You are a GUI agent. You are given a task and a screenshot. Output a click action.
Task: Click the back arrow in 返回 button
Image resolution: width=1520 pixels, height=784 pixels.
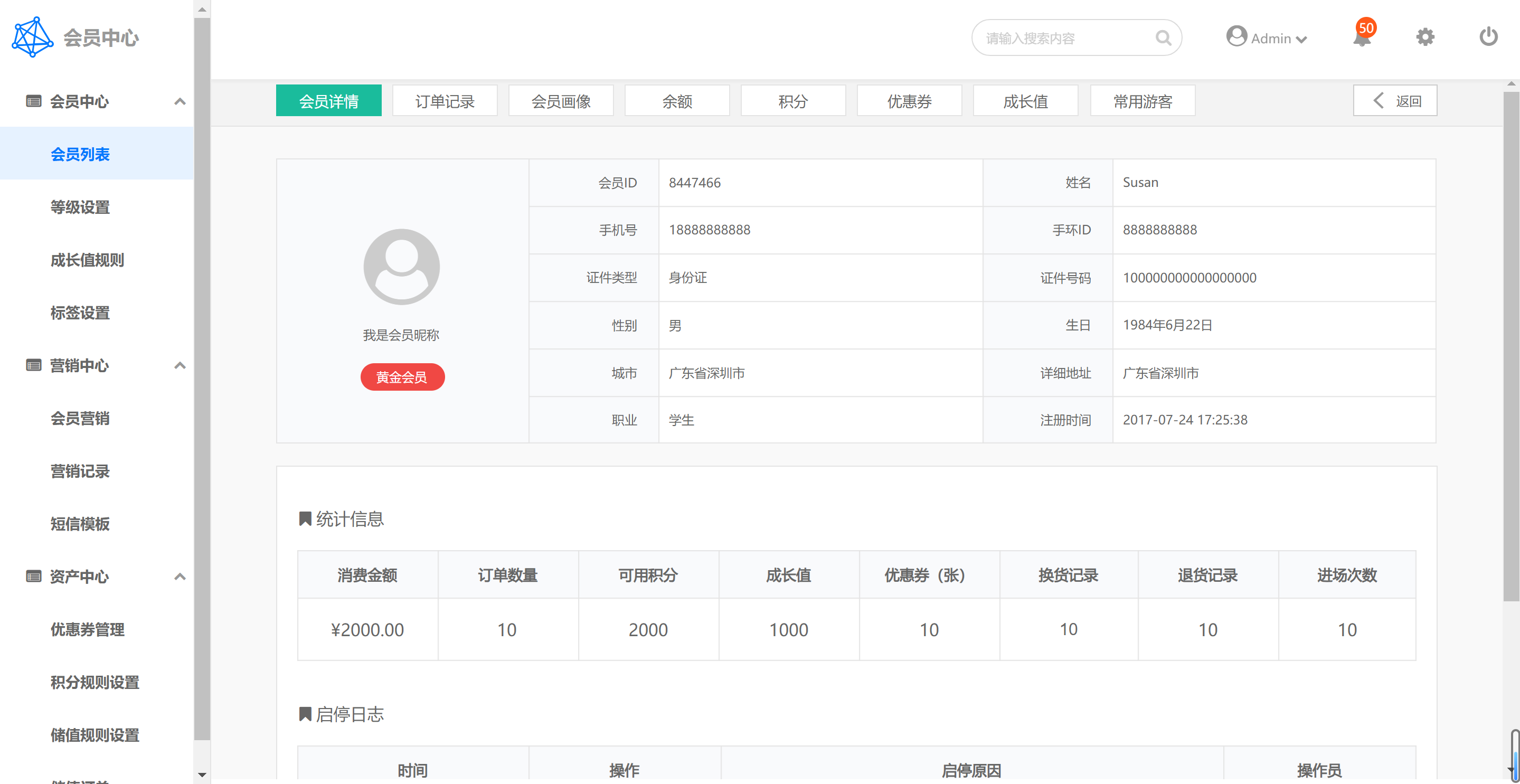[x=1379, y=101]
